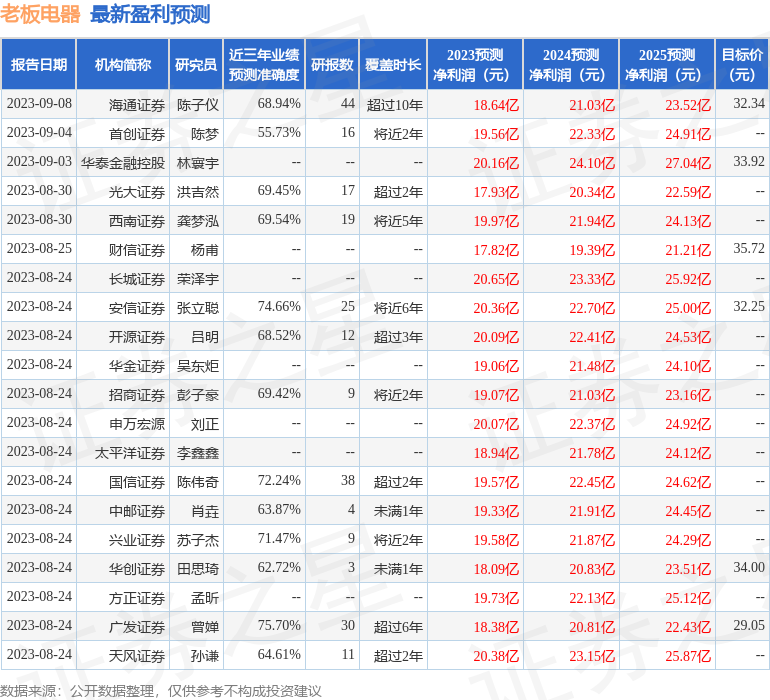Viewport: 770px width, 700px height.
Task: Click the 最新盈利预测 heading
Action: pyautogui.click(x=150, y=14)
